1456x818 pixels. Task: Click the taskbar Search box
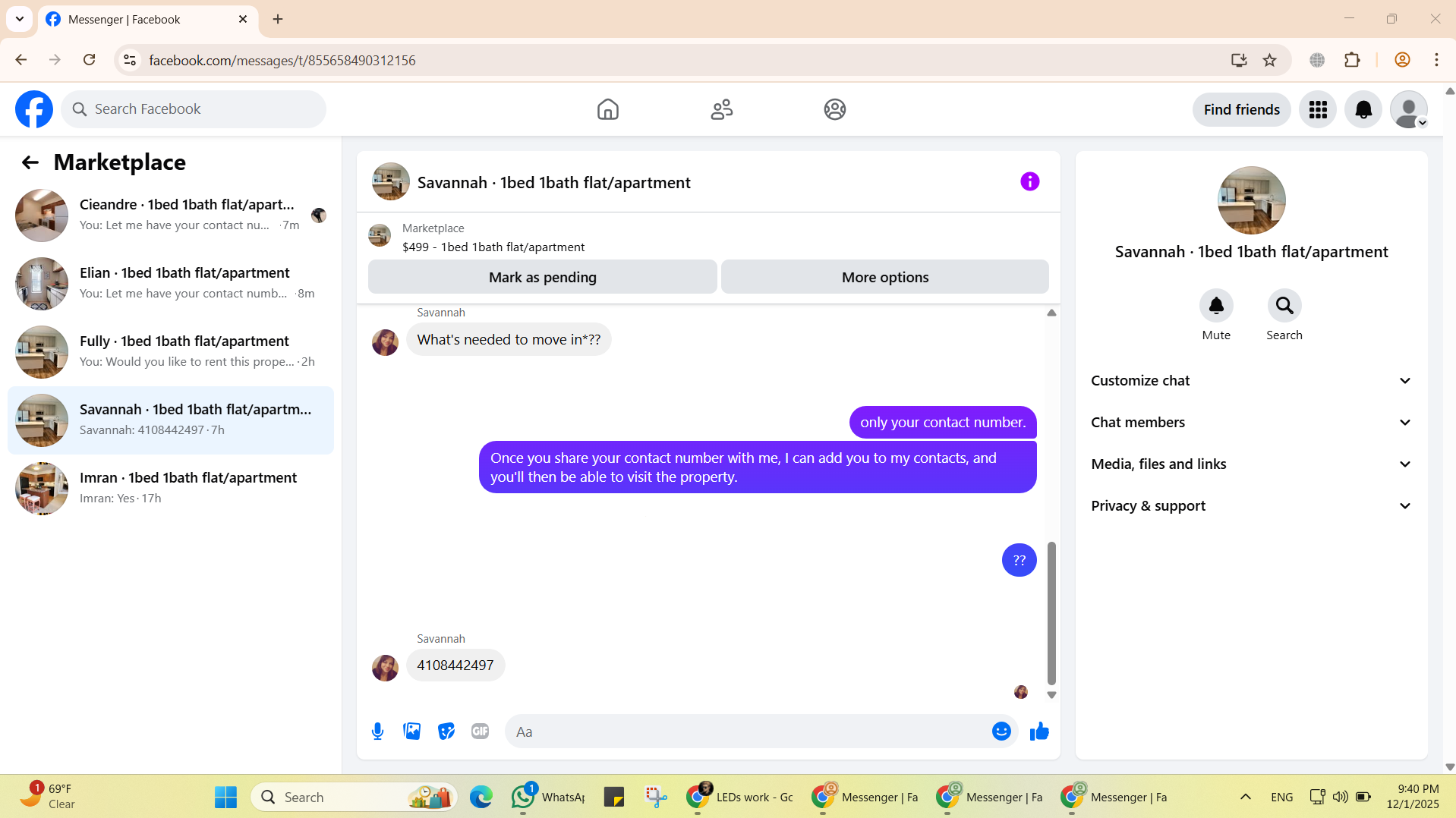point(354,797)
